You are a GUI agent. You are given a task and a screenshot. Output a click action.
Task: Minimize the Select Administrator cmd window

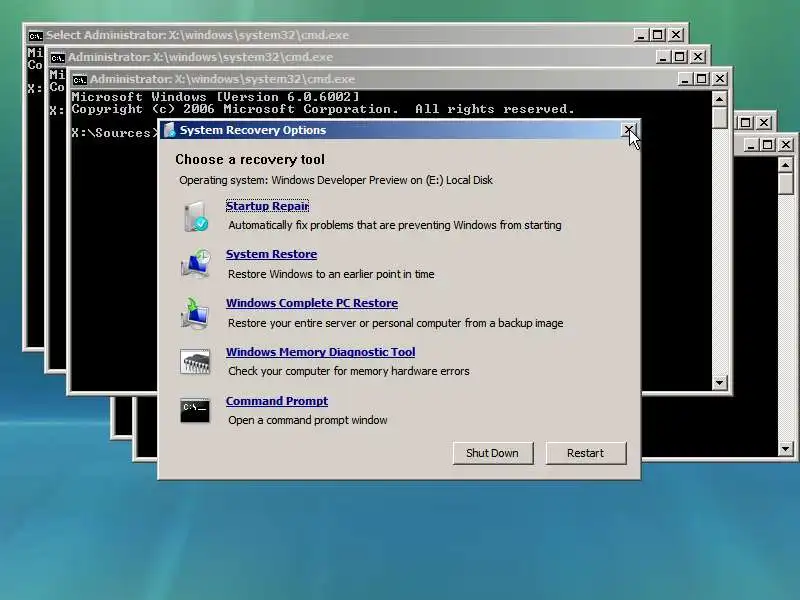(641, 35)
